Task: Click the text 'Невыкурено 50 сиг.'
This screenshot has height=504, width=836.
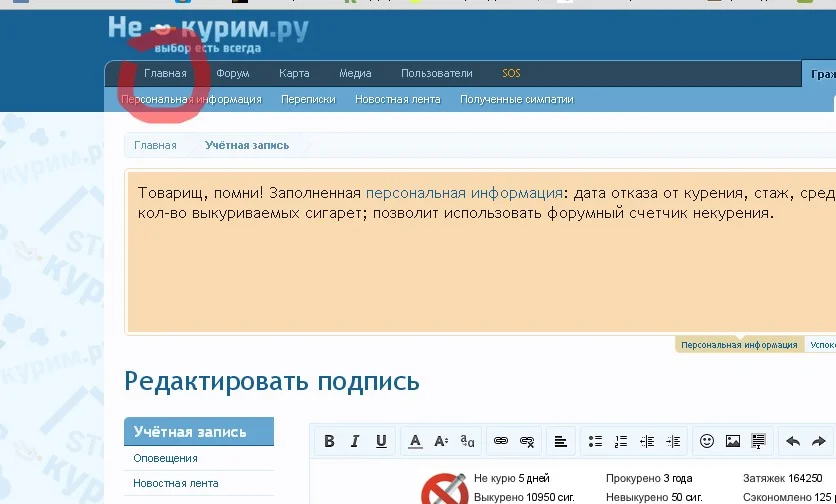Action: (654, 498)
